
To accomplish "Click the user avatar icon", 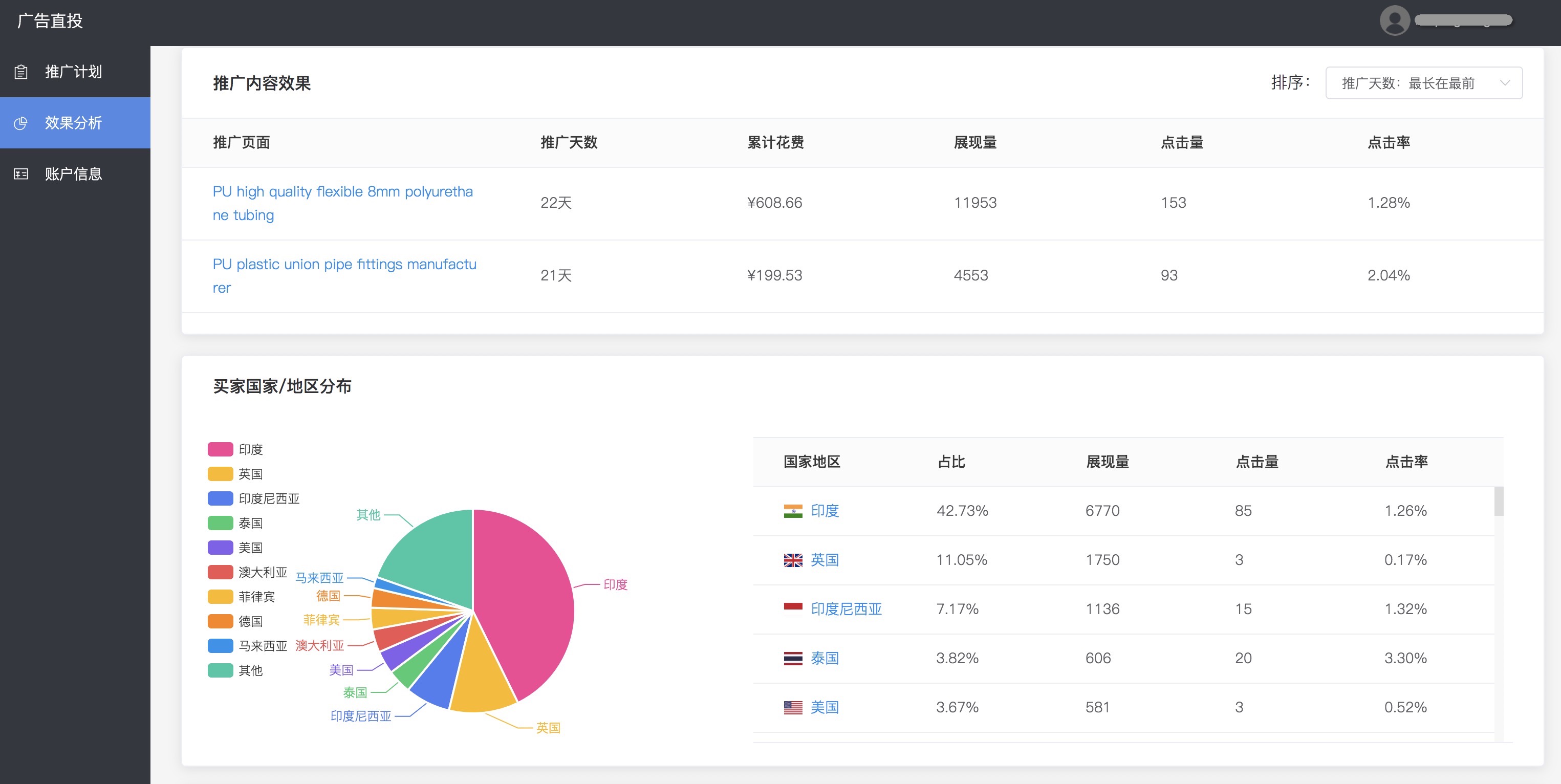I will coord(1394,20).
